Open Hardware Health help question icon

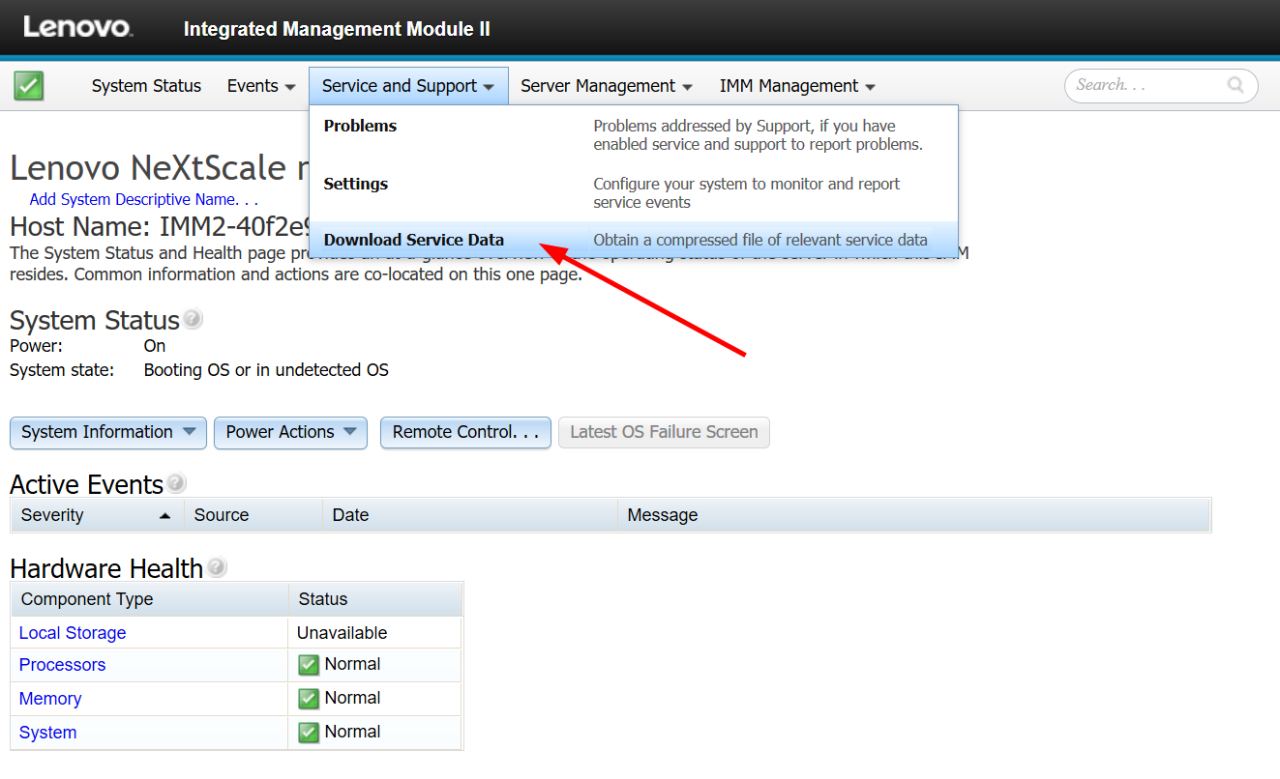(216, 567)
